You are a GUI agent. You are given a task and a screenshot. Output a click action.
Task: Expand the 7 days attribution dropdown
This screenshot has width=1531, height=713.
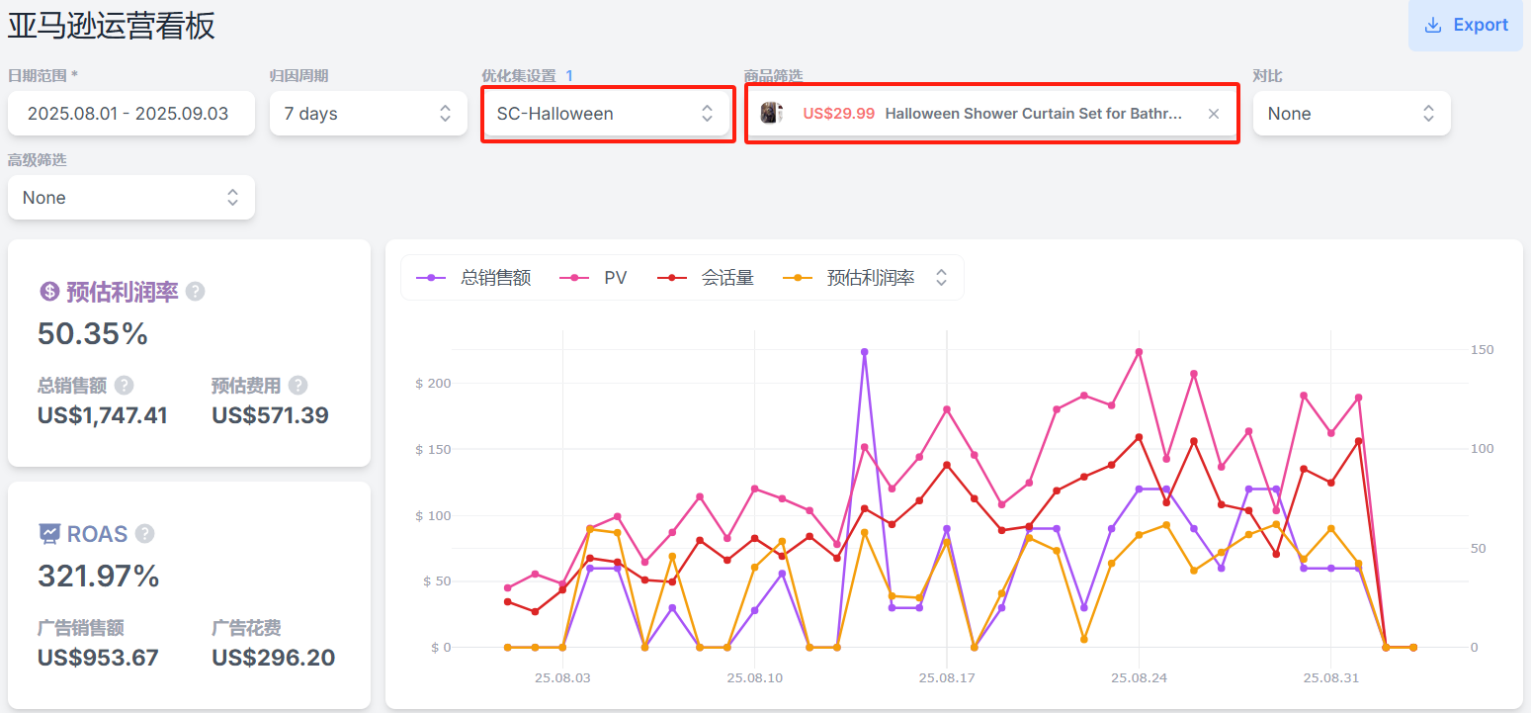[367, 114]
